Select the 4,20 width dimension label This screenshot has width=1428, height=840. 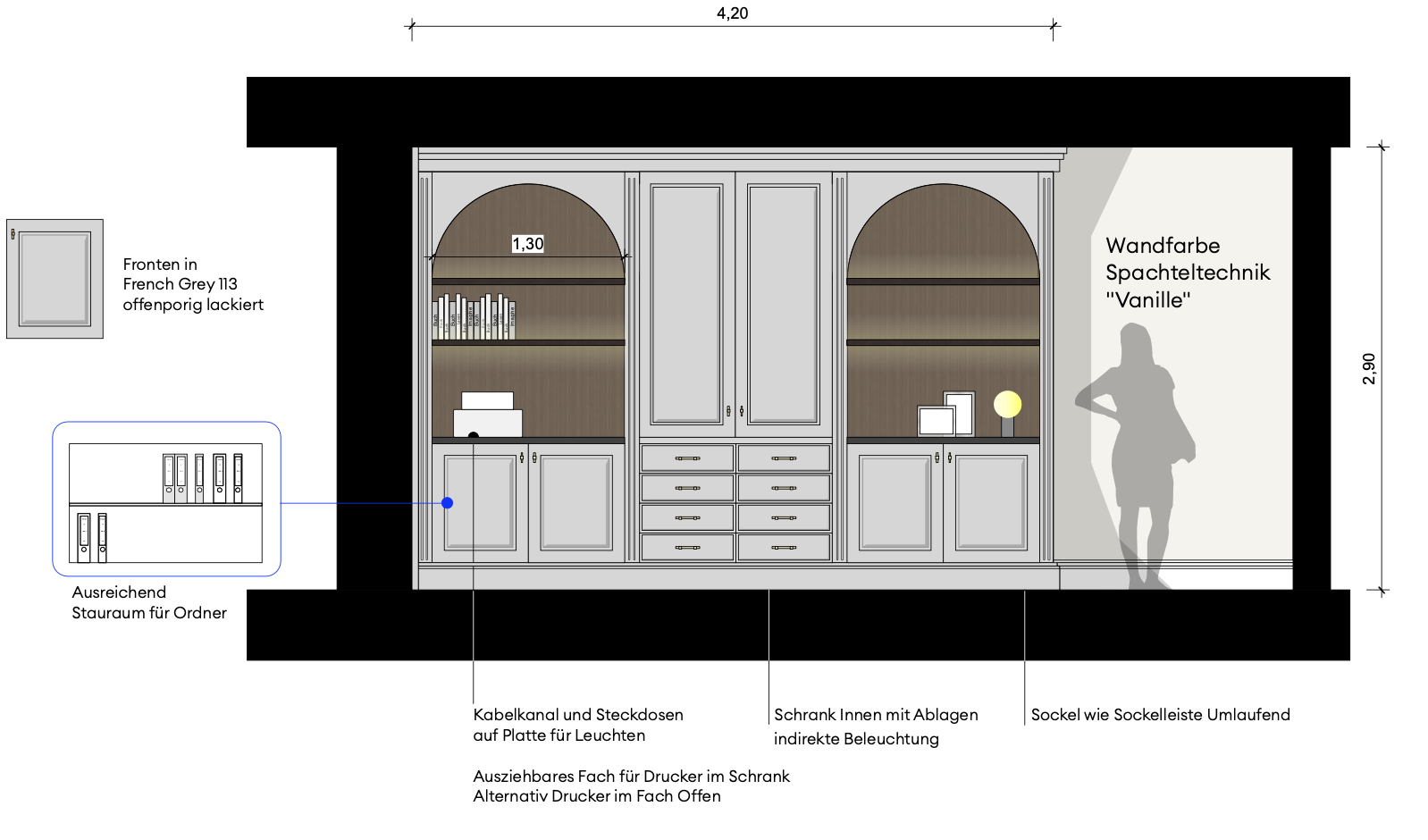click(x=732, y=13)
